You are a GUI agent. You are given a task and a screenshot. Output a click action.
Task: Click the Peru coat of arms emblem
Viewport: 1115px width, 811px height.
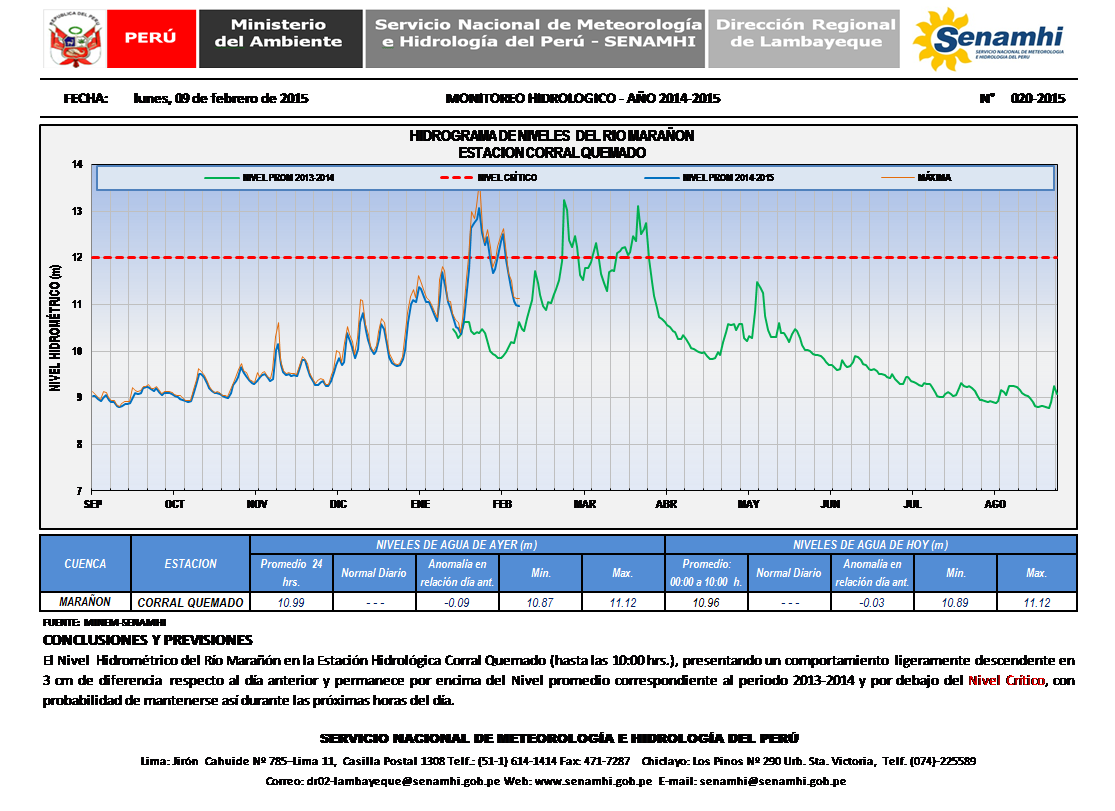tap(74, 39)
